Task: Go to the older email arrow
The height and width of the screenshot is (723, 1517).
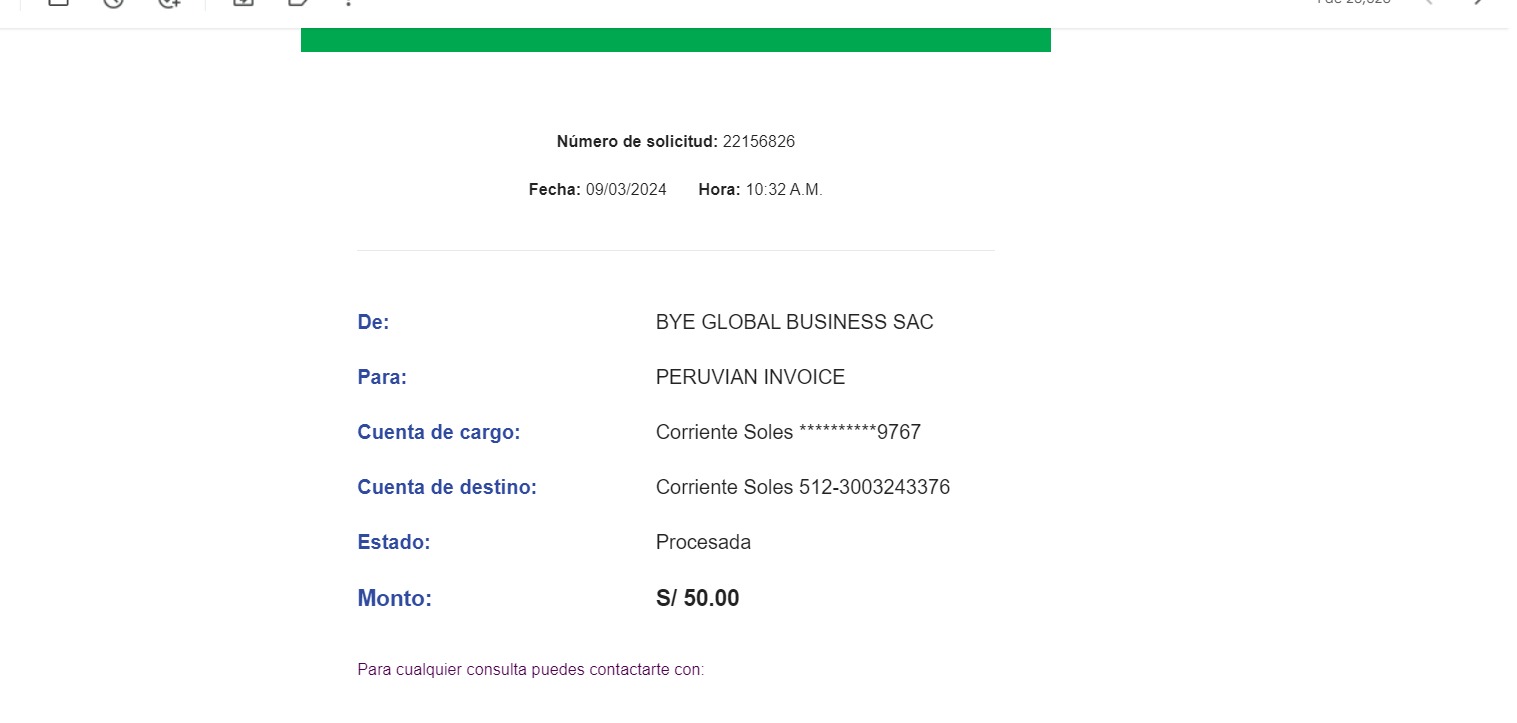Action: click(x=1480, y=3)
